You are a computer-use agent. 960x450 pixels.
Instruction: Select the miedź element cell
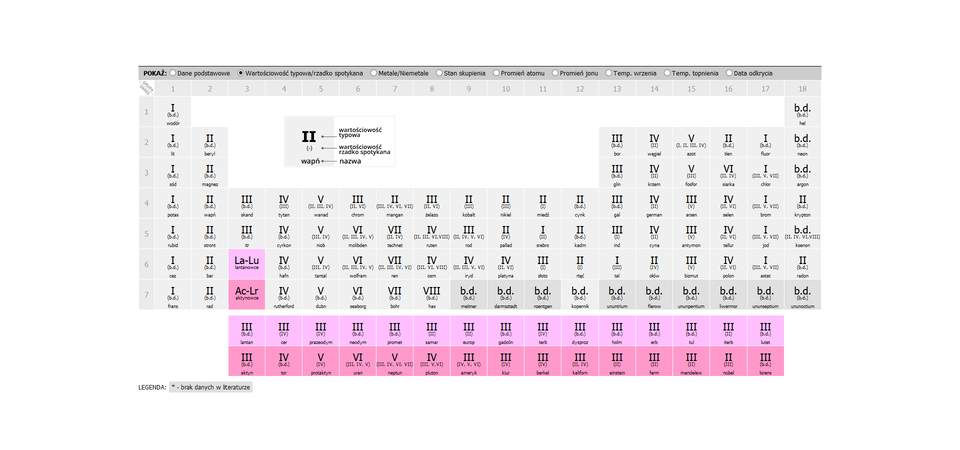(x=543, y=203)
